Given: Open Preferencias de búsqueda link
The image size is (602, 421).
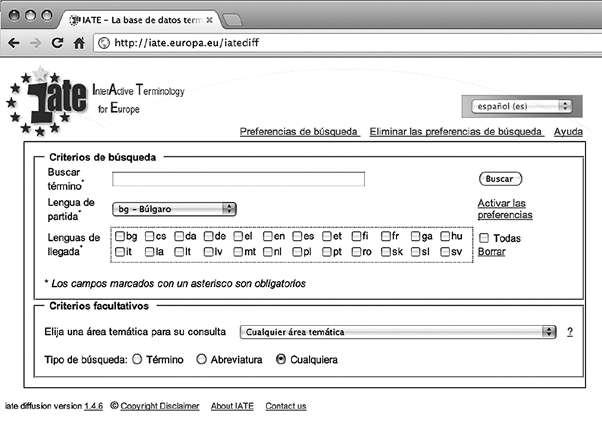Looking at the screenshot, I should pos(299,132).
